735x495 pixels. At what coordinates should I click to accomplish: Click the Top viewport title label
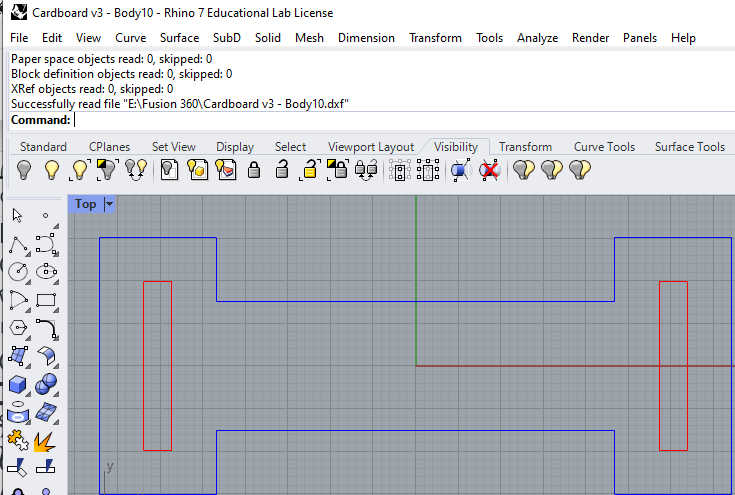(x=86, y=204)
